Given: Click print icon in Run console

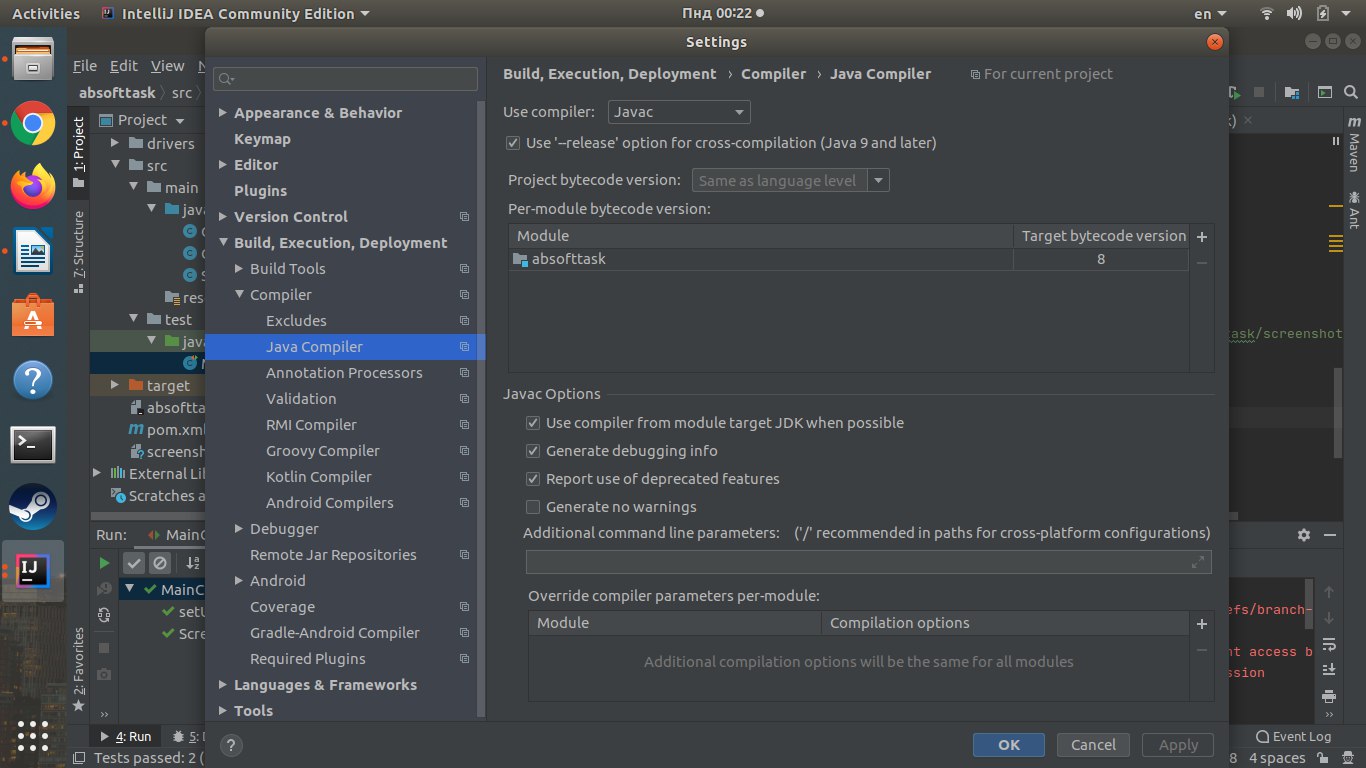Looking at the screenshot, I should click(x=1329, y=696).
